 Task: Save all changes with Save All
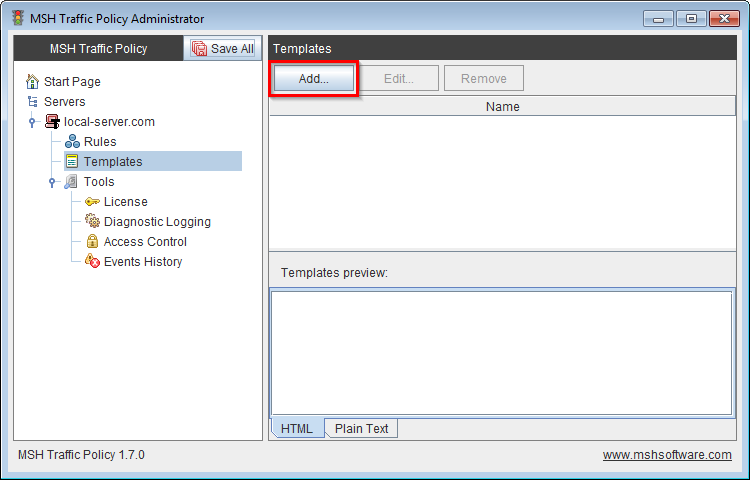click(x=222, y=48)
